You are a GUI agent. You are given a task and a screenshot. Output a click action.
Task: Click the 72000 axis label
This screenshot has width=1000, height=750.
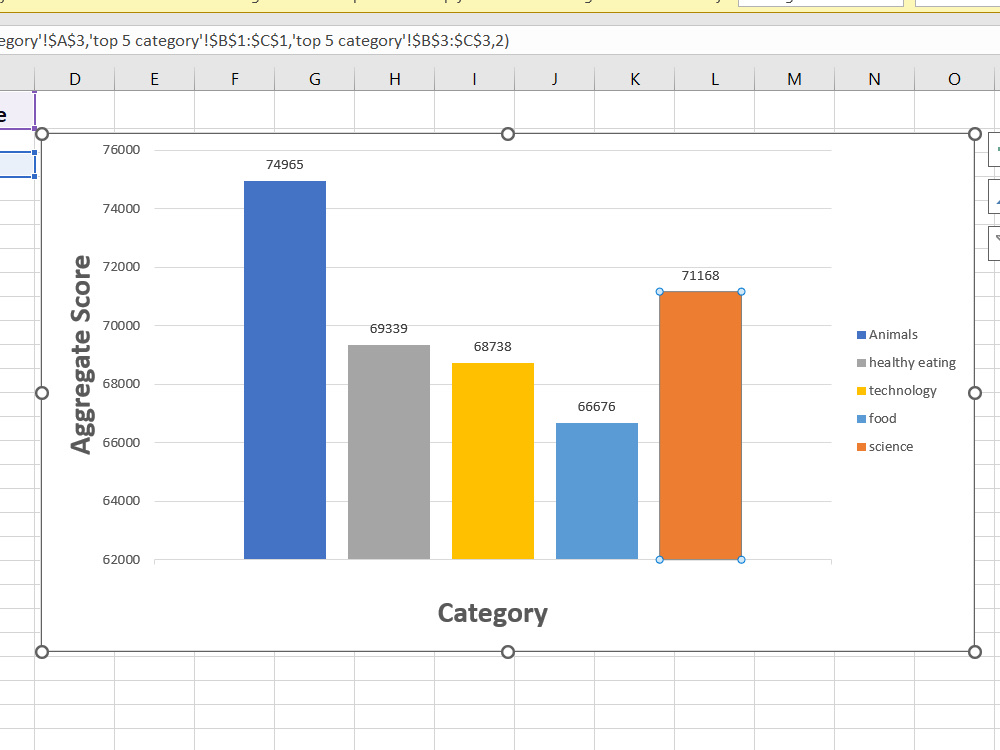121,267
